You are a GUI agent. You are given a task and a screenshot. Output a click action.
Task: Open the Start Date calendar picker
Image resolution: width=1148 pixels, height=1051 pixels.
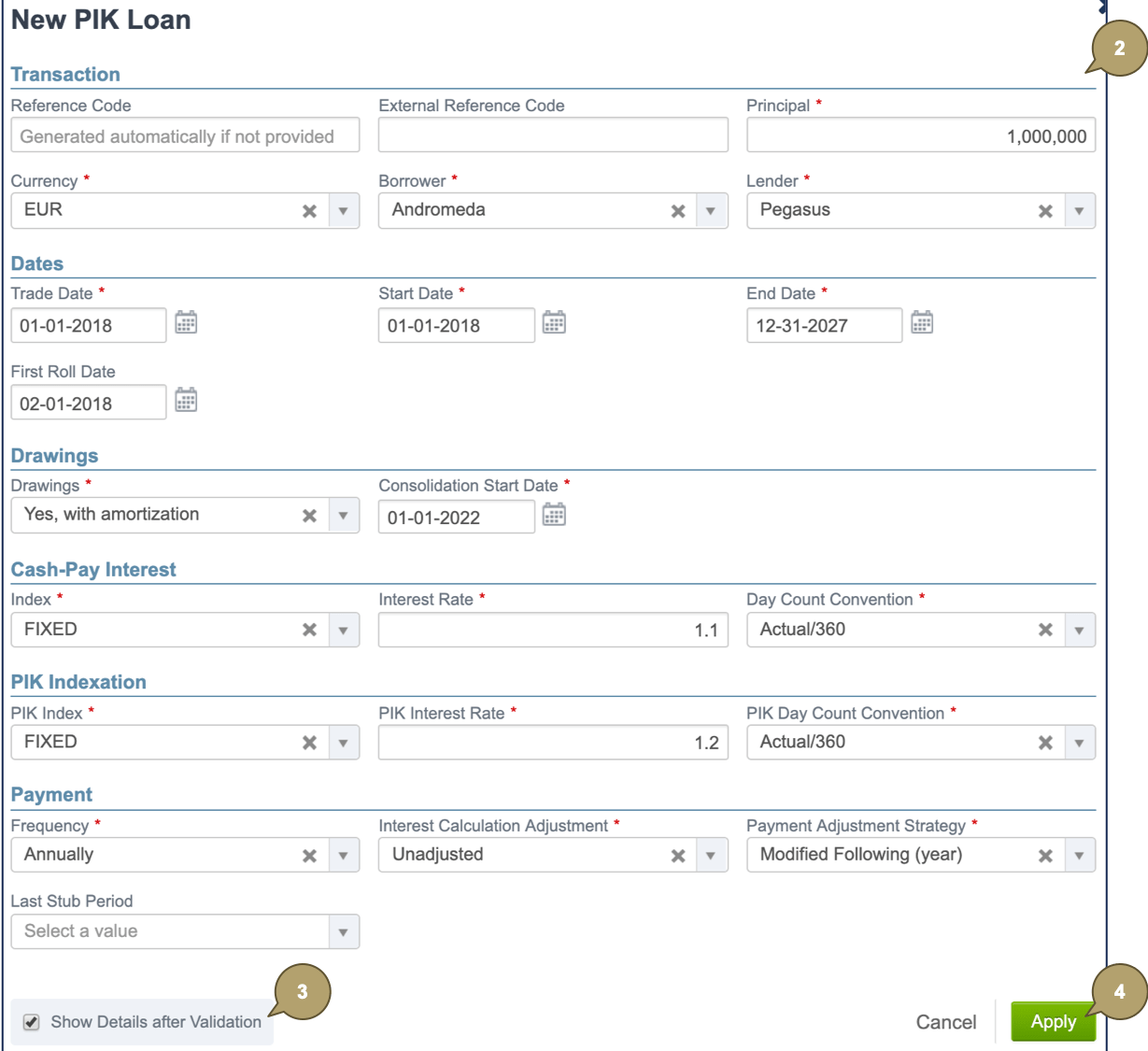(554, 324)
